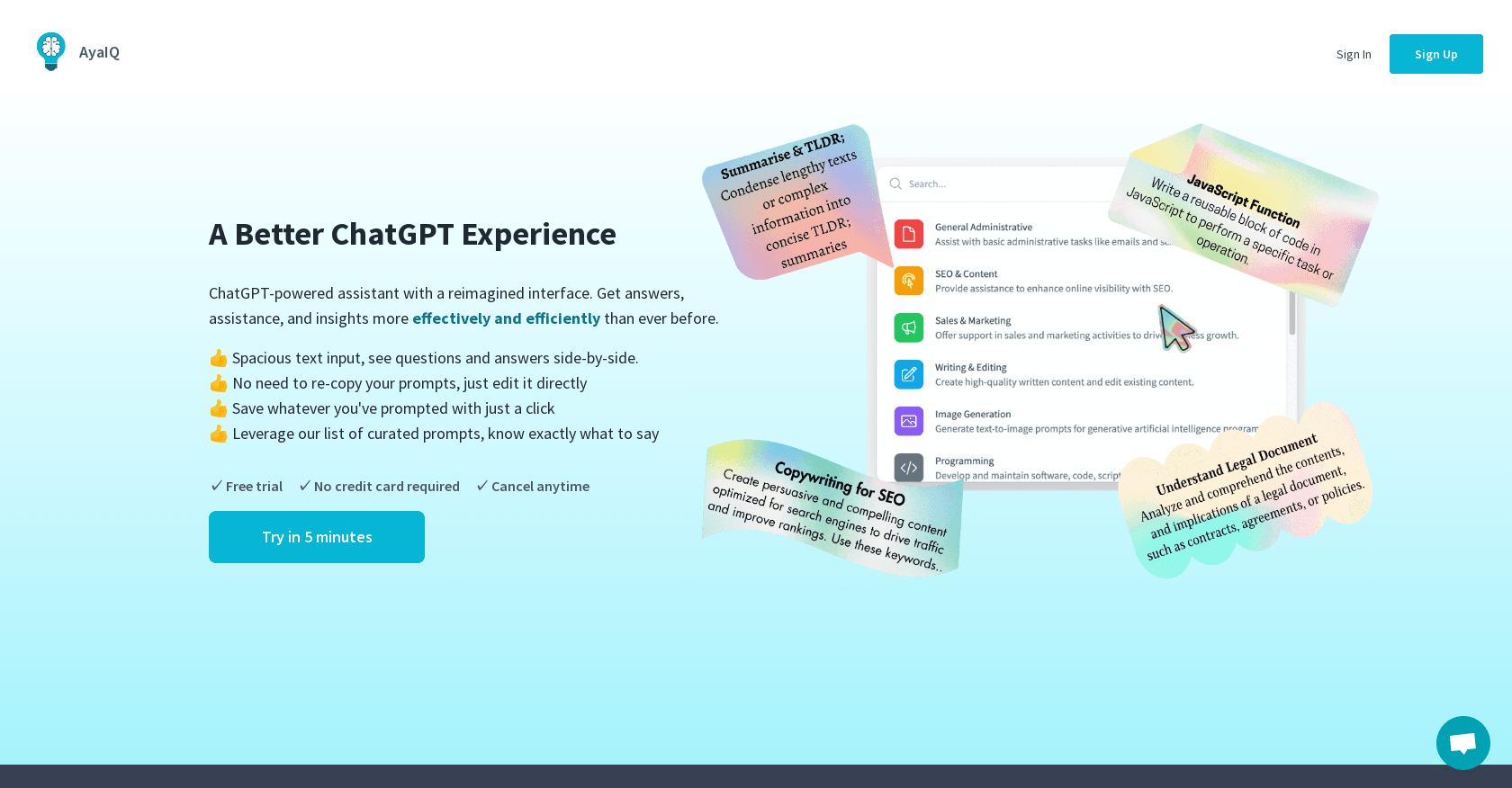Click the mockup list scrollbar thumb
The image size is (1512, 788).
tap(1292, 311)
